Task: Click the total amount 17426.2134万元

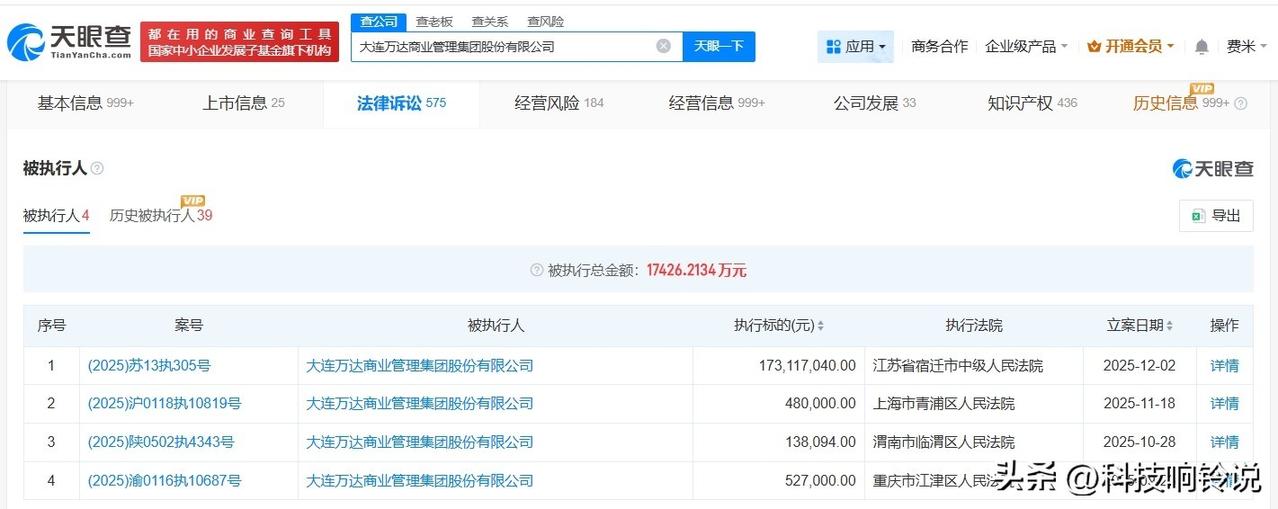Action: (x=696, y=270)
